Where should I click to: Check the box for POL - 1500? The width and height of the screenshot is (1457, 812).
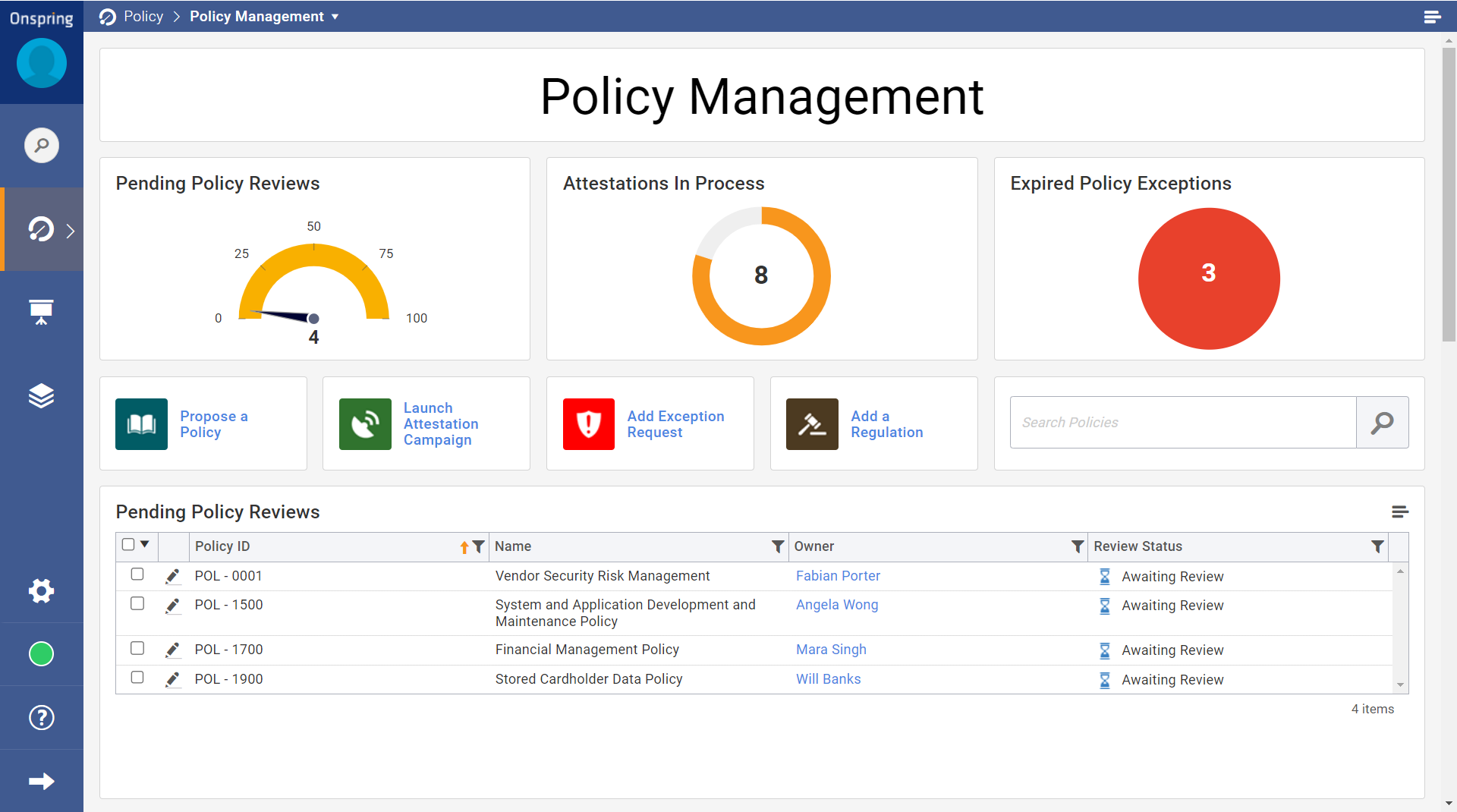tap(137, 603)
